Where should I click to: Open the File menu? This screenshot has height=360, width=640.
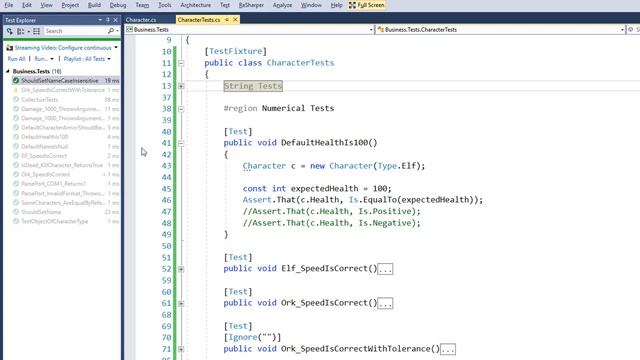(8, 5)
